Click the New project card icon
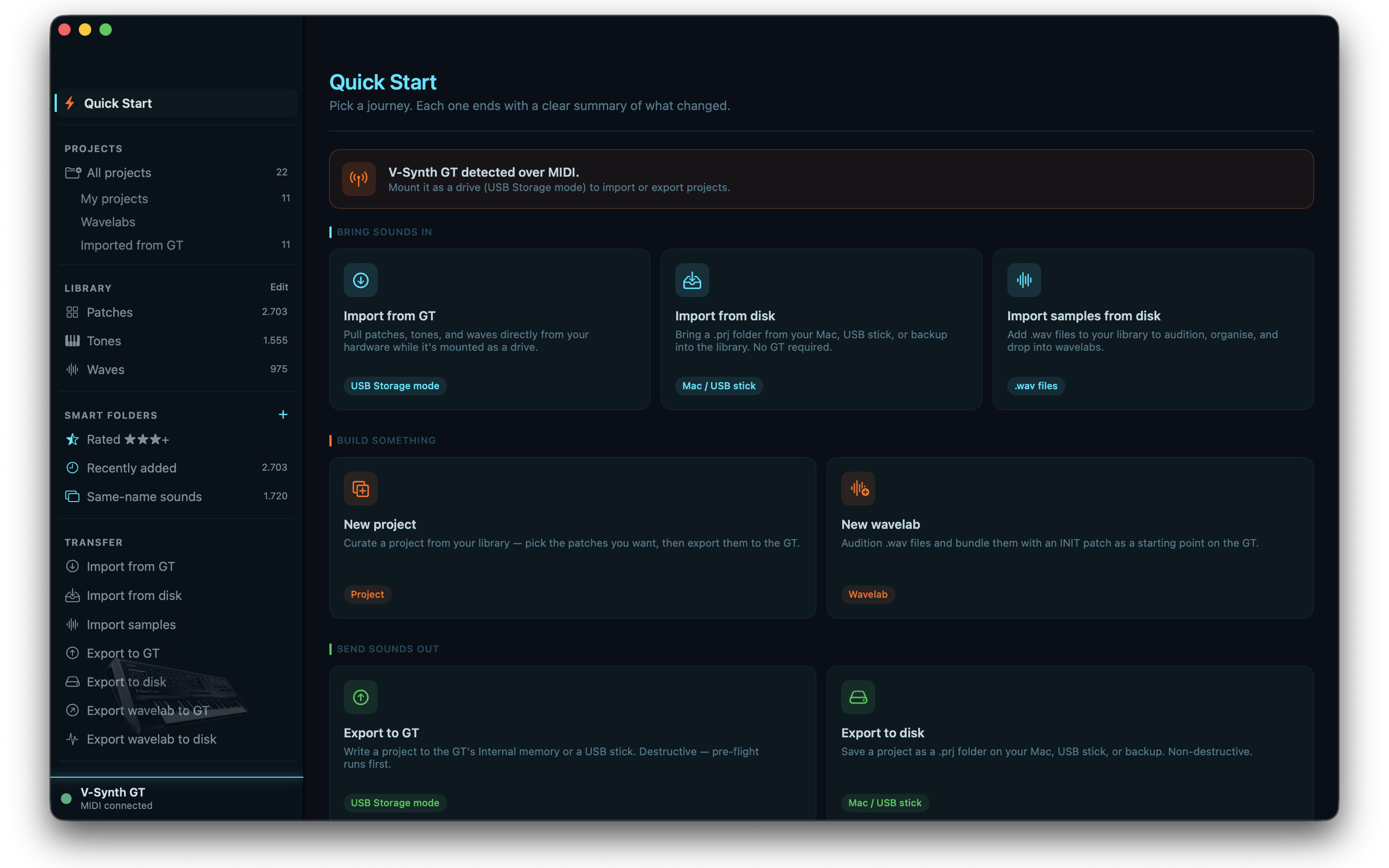 (360, 488)
